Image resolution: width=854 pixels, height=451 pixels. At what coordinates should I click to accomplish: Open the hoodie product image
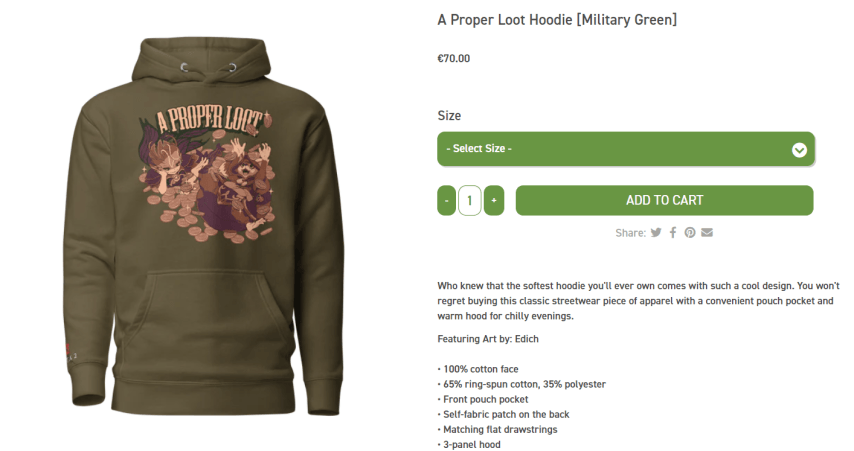click(208, 226)
